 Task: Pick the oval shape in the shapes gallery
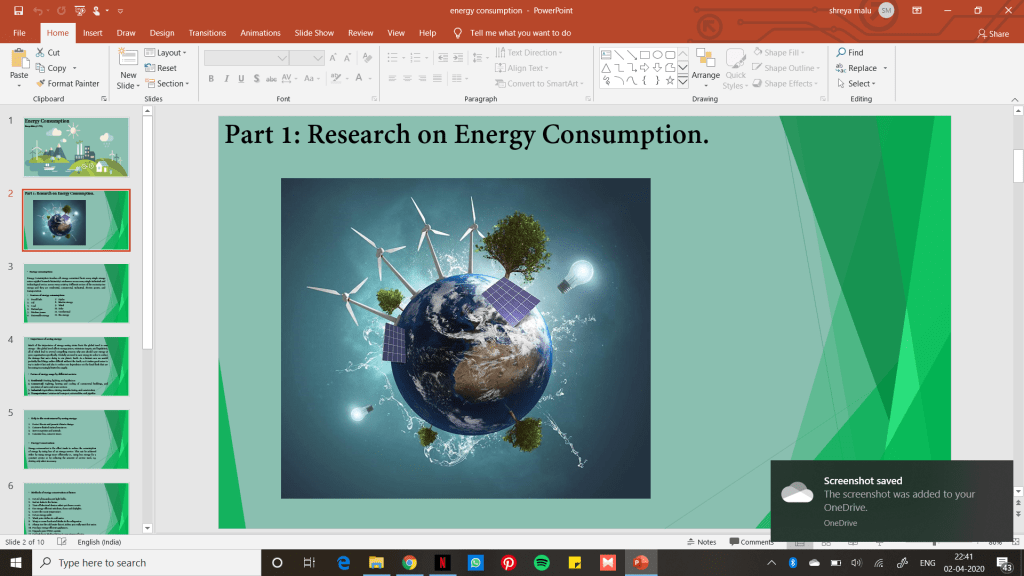(x=657, y=54)
